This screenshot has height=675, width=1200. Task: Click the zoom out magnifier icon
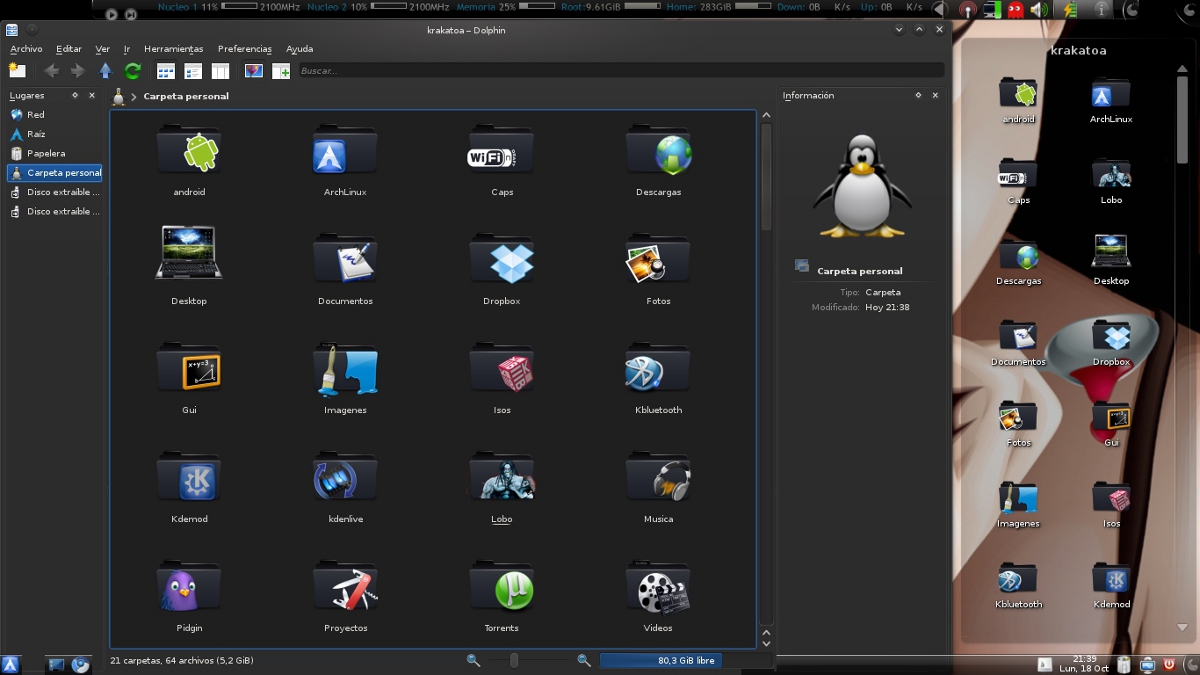pos(474,660)
